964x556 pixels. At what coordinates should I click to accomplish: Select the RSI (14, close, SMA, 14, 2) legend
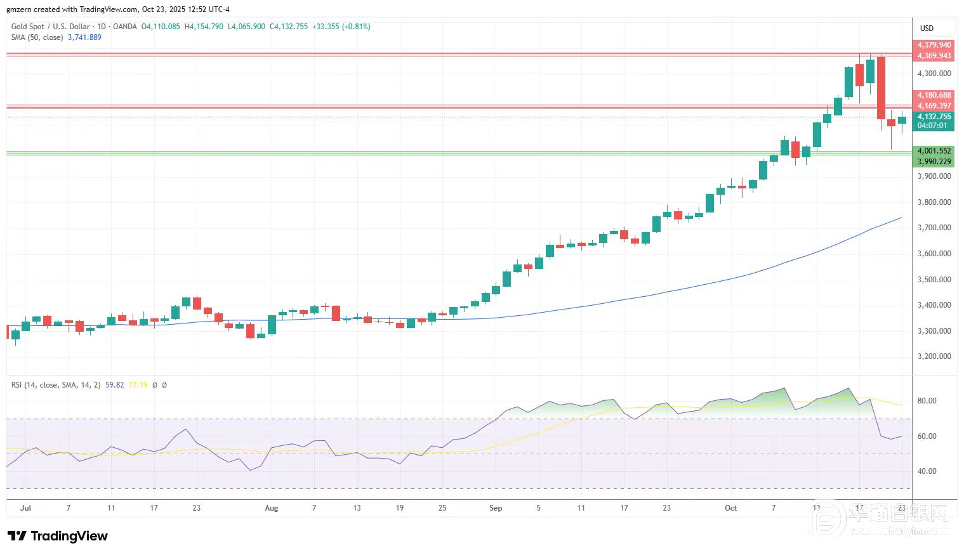coord(58,383)
